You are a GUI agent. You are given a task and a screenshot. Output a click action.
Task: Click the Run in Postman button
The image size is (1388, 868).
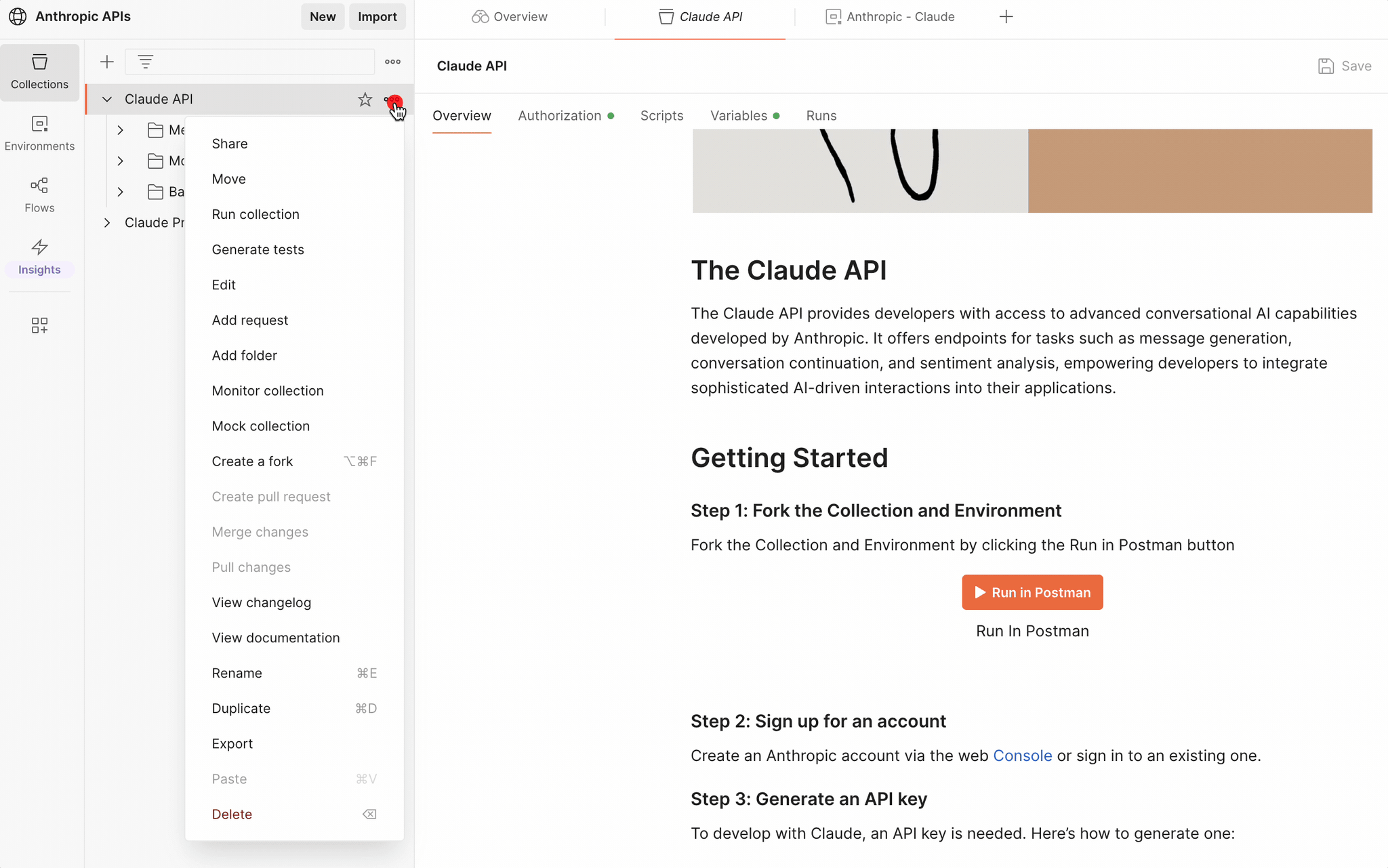pyautogui.click(x=1032, y=592)
